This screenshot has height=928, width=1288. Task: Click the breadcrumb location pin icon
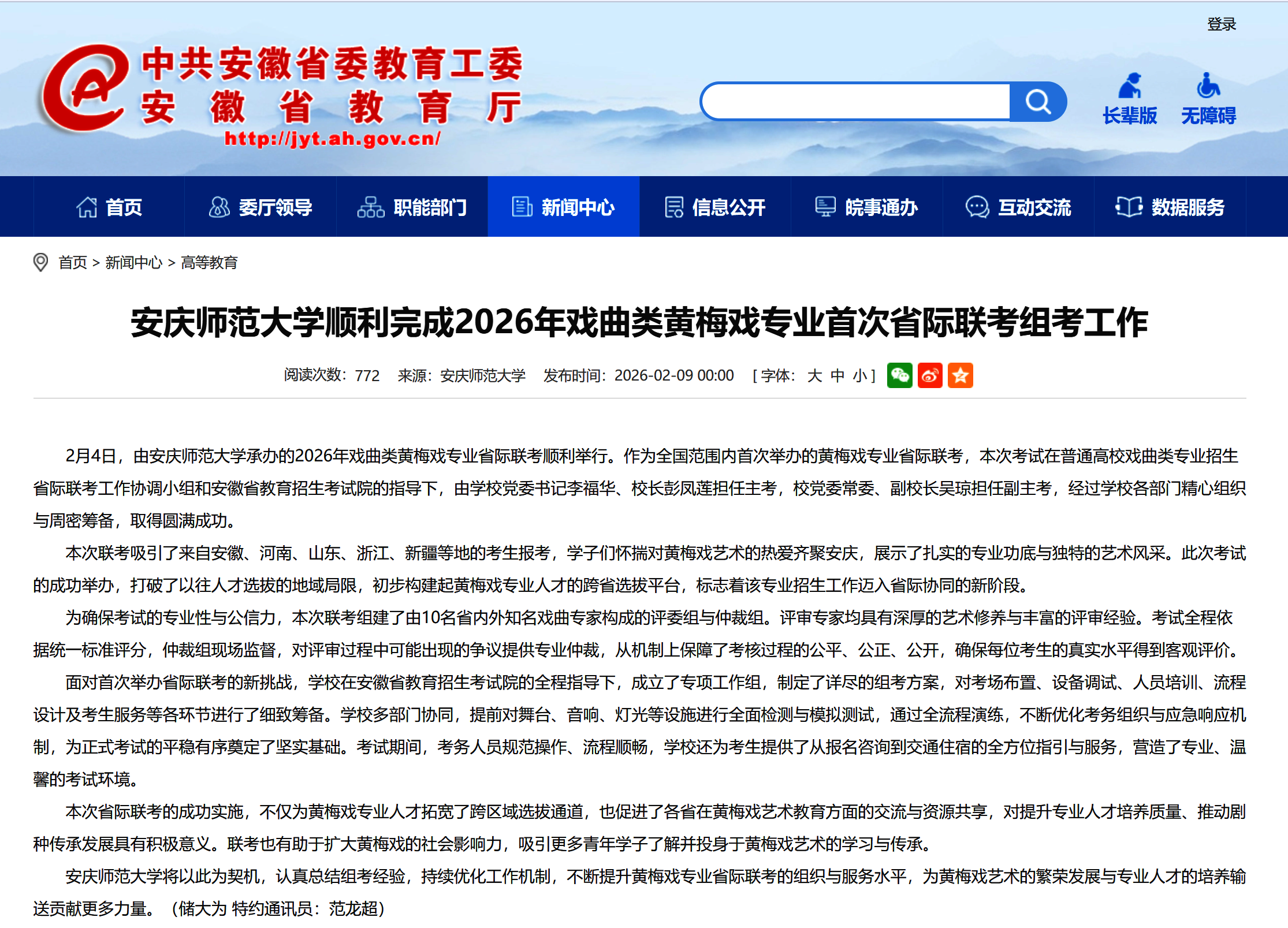[40, 263]
